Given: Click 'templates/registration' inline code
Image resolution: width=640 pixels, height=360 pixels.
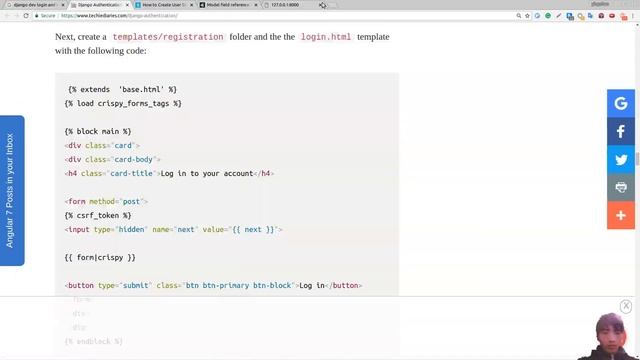Looking at the screenshot, I should (168, 37).
